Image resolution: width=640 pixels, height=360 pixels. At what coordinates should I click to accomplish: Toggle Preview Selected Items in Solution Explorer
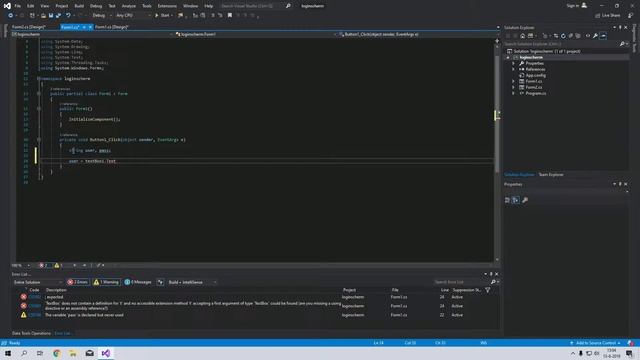click(603, 36)
